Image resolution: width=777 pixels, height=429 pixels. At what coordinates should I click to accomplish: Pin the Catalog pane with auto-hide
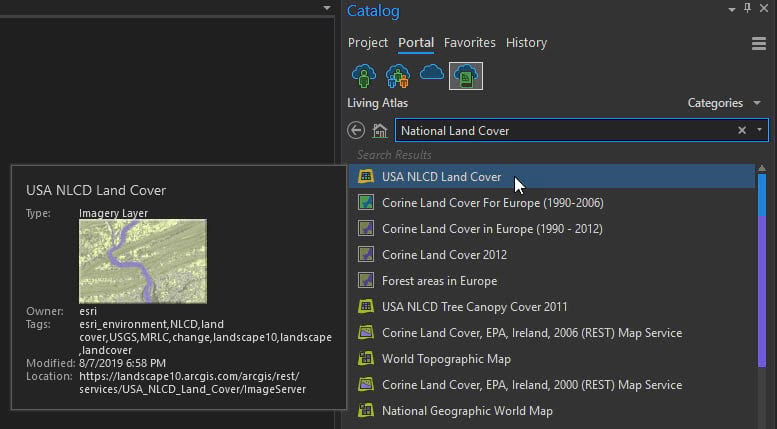click(x=747, y=8)
